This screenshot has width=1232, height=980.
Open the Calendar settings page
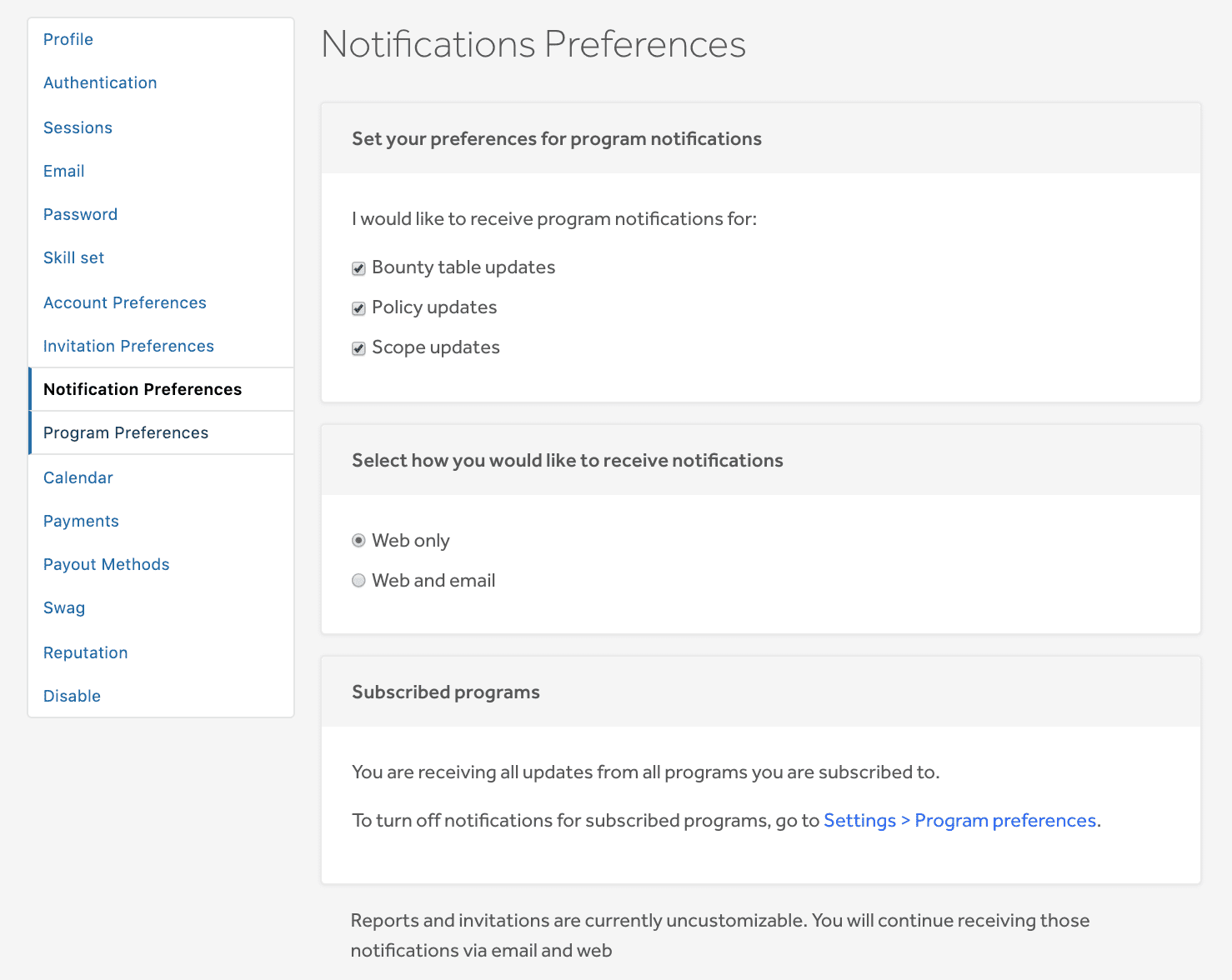[x=78, y=477]
